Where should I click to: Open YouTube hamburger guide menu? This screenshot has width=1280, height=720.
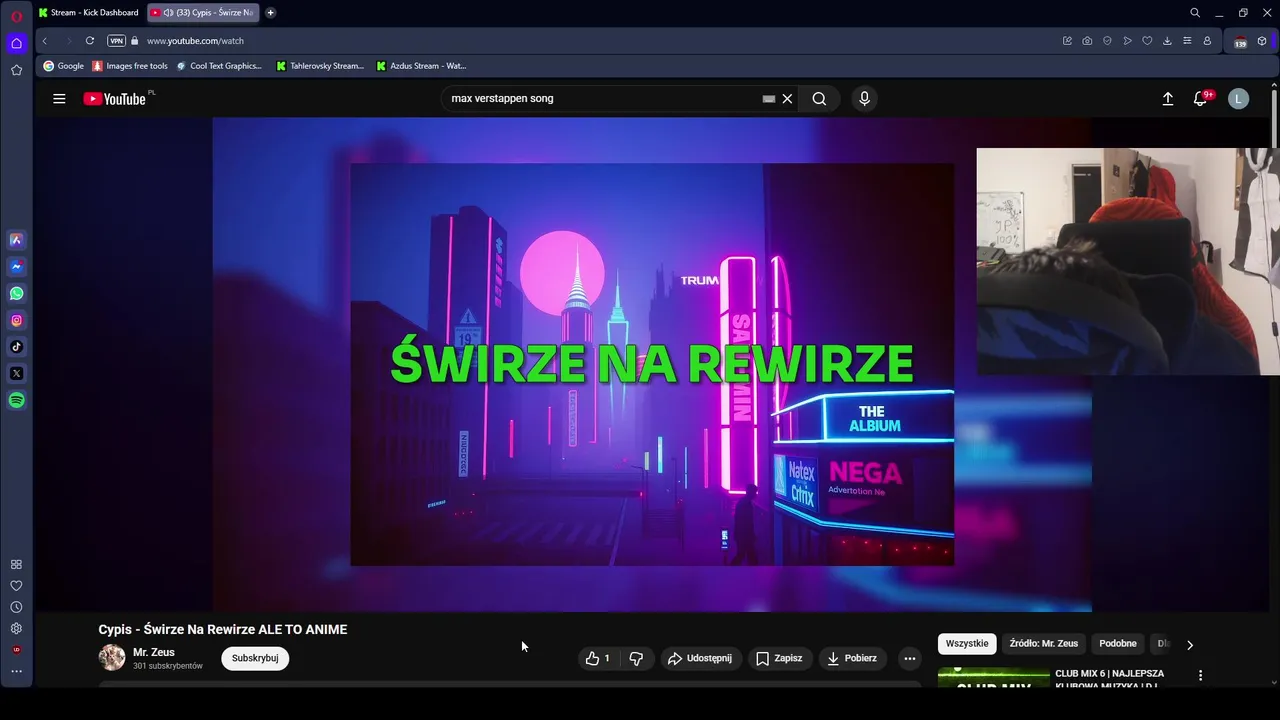point(59,99)
